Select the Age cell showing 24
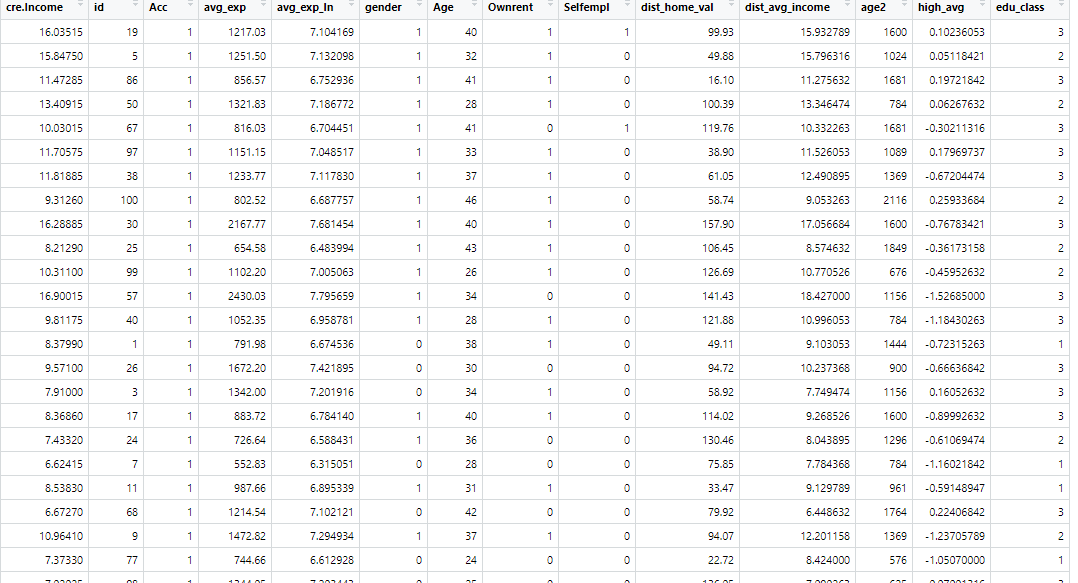This screenshot has width=1078, height=583. click(454, 560)
